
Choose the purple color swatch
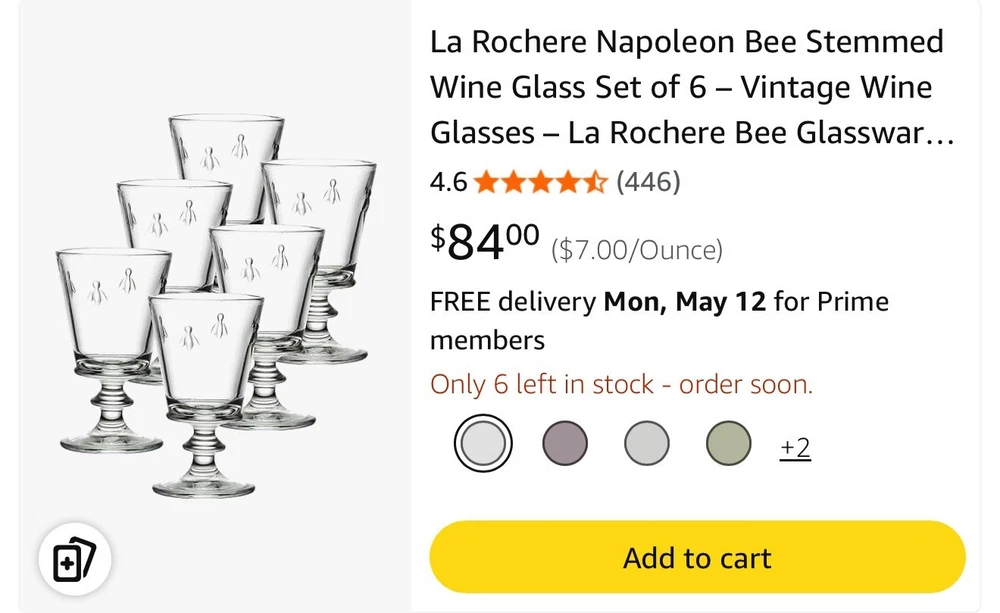click(x=565, y=443)
